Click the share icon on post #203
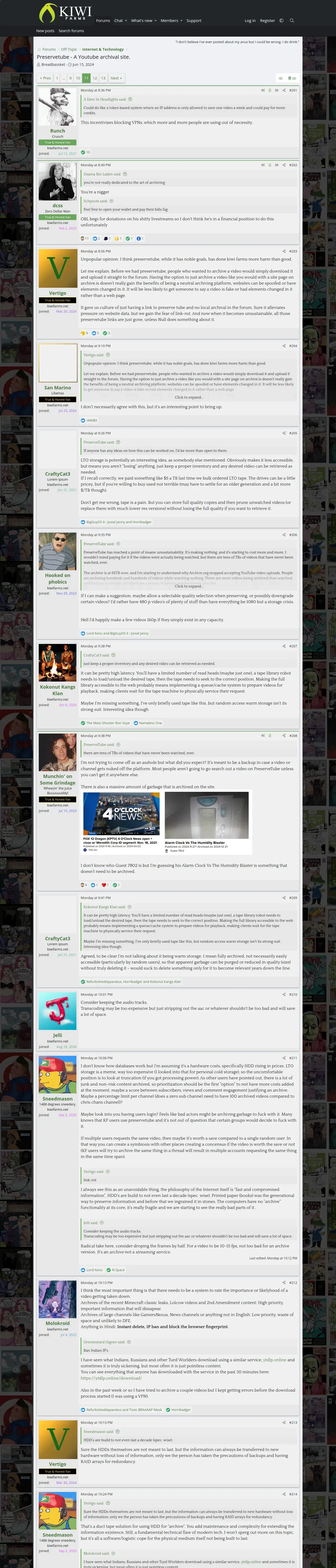Screen dimensions: 336x1568 tap(284, 251)
